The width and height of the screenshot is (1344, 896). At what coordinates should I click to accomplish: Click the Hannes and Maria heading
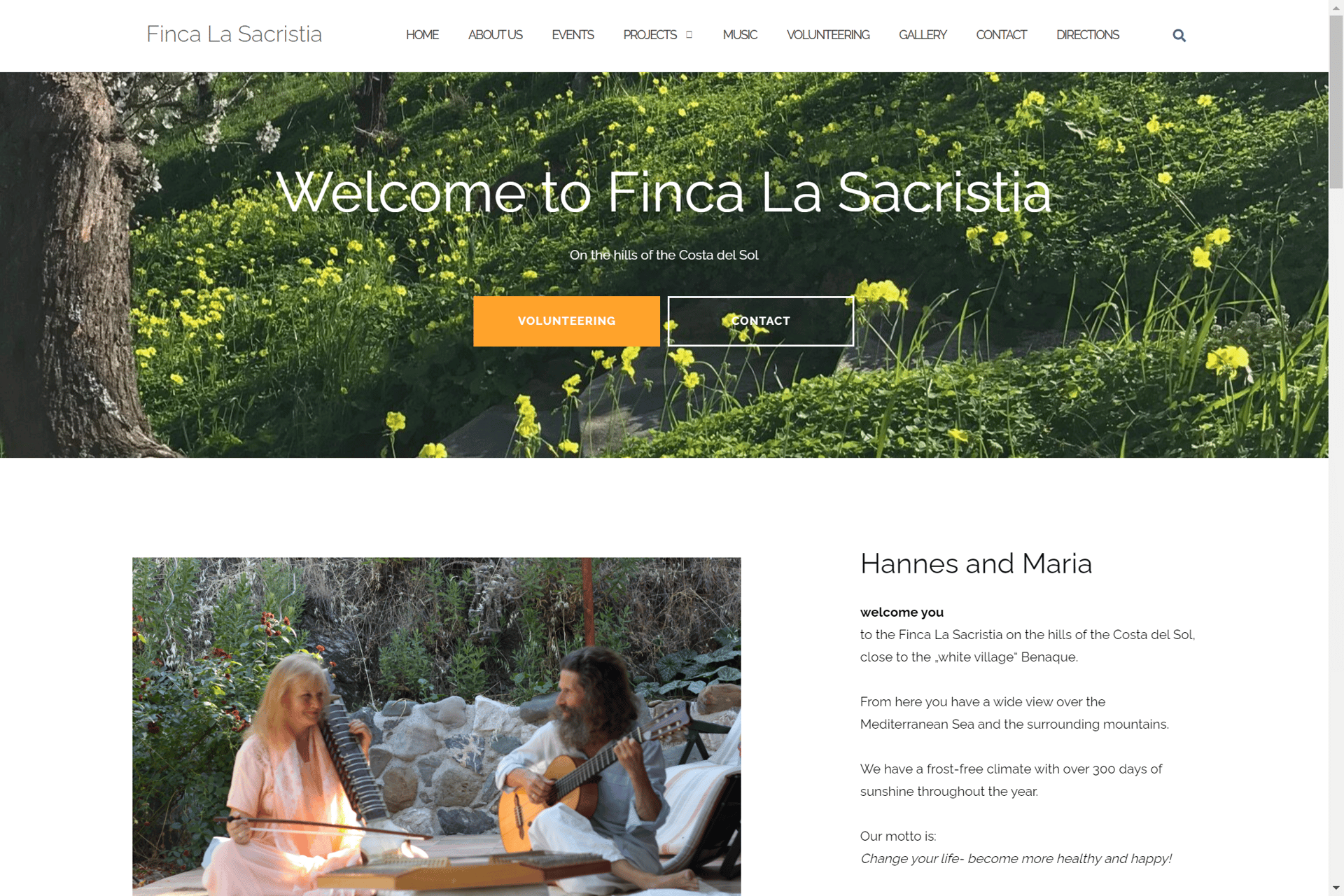coord(976,563)
